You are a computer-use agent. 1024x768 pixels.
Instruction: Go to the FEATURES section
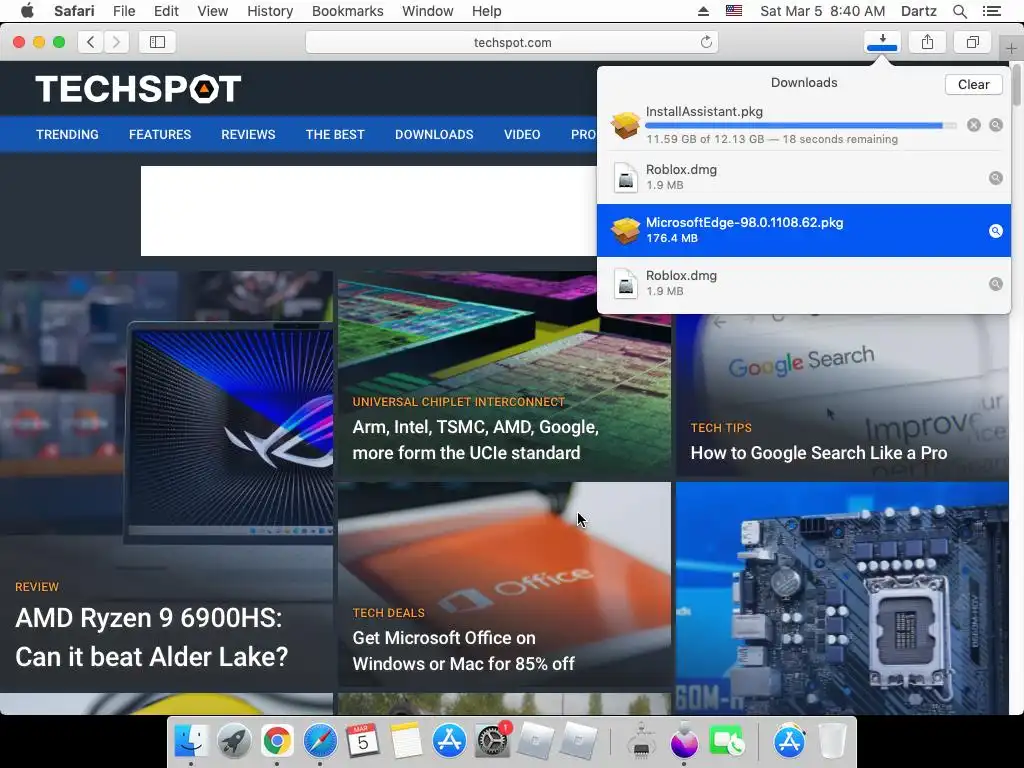(160, 135)
